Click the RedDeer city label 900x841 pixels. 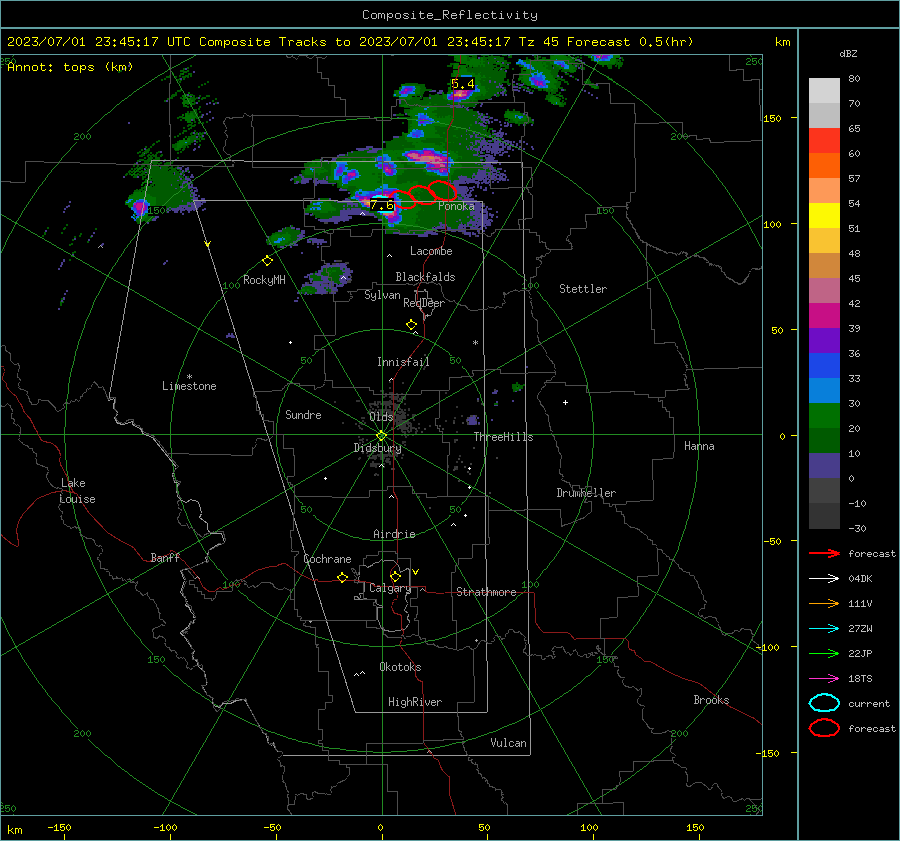(424, 303)
